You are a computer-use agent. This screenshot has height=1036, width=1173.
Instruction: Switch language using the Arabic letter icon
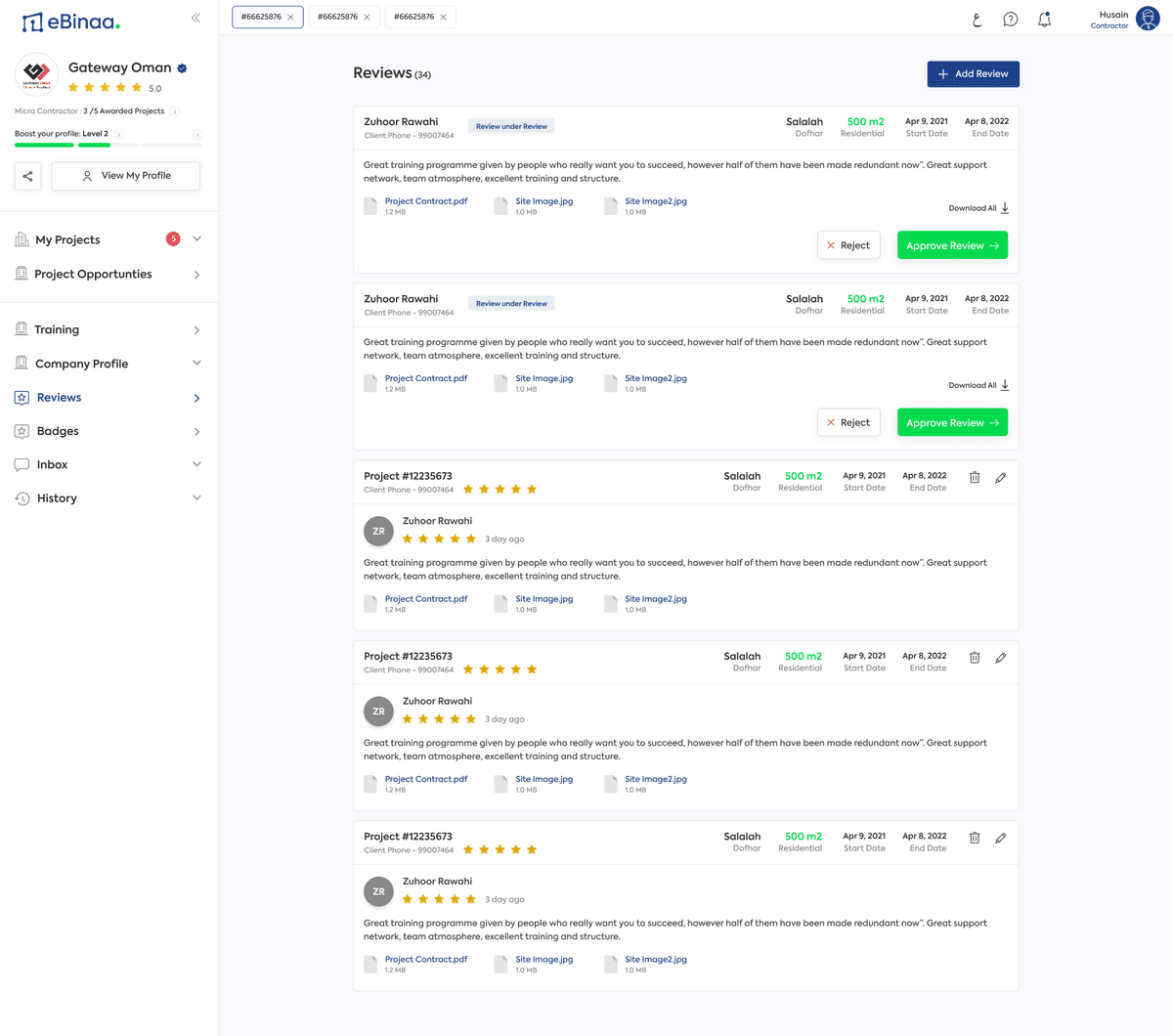coord(977,20)
